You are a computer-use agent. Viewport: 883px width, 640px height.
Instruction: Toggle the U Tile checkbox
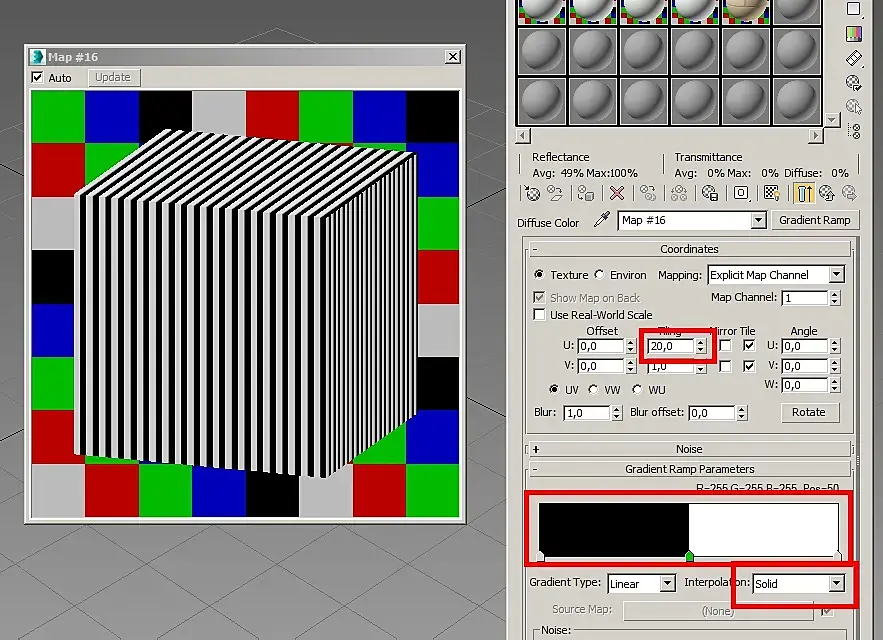748,345
